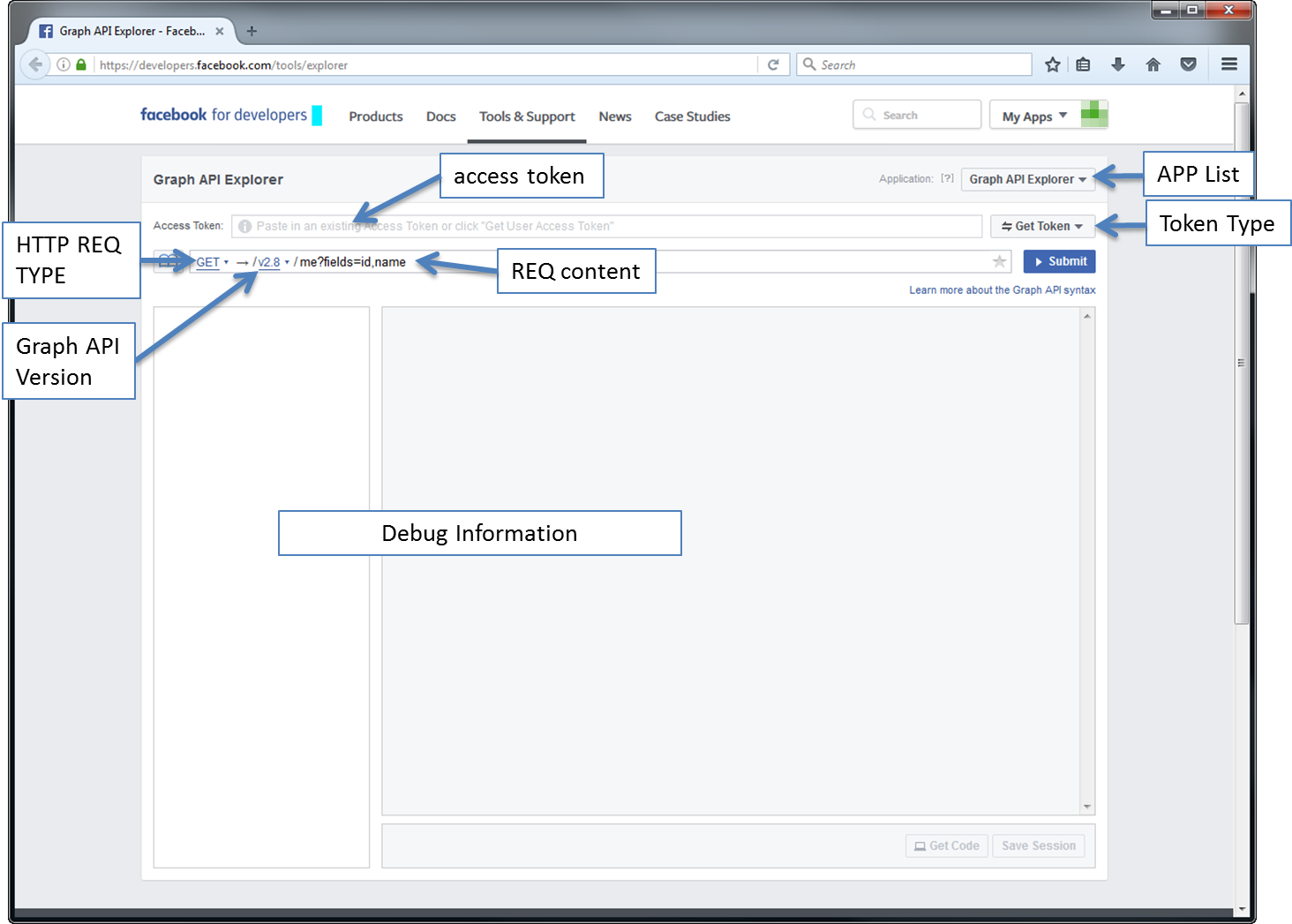Click the Pocket icon in browser toolbar
This screenshot has height=924, width=1292.
pyautogui.click(x=1189, y=64)
